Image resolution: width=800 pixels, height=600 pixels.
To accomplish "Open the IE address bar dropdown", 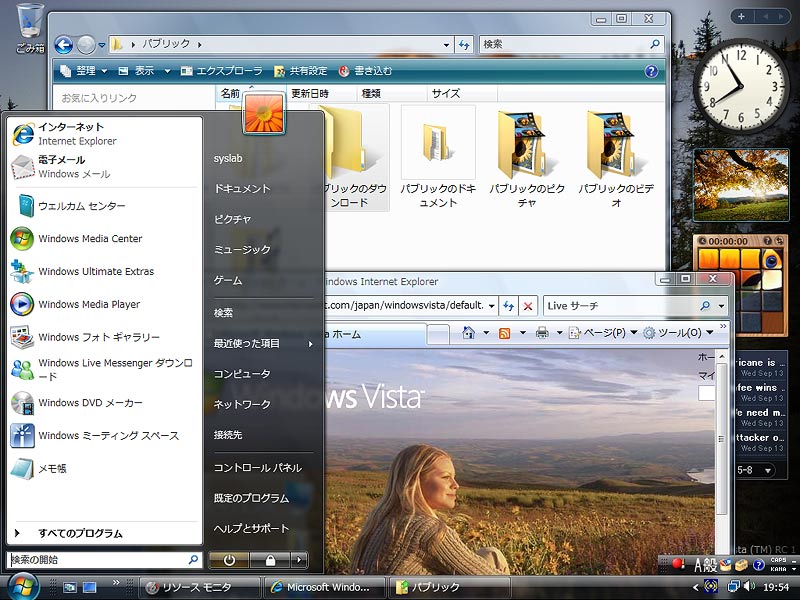I will coord(491,306).
